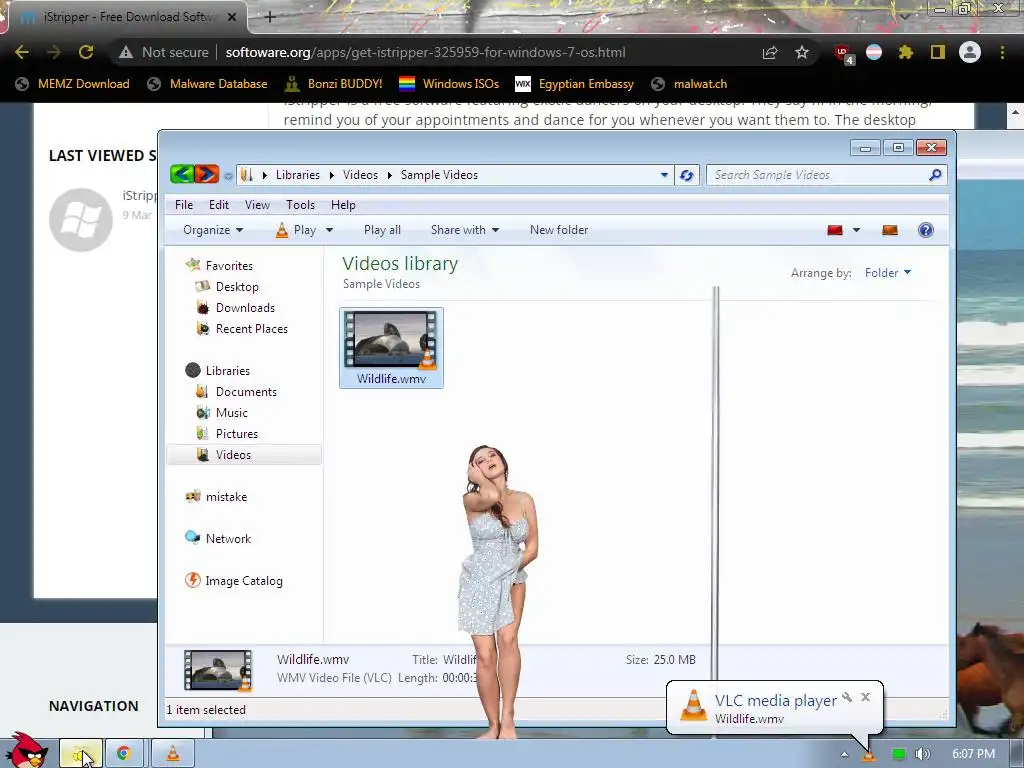Expand the Share with dropdown
The height and width of the screenshot is (768, 1024).
point(464,230)
